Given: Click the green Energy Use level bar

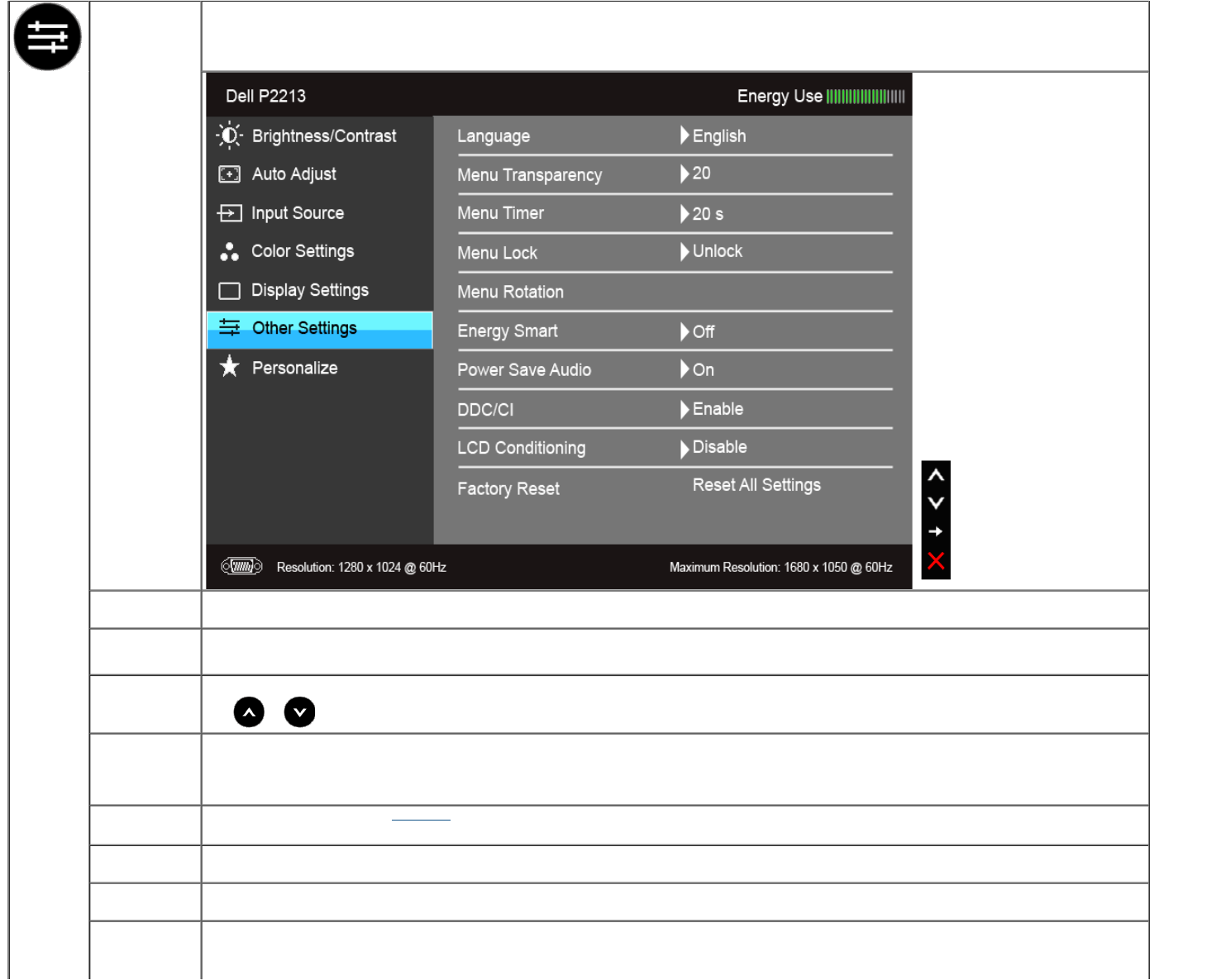Looking at the screenshot, I should tap(866, 97).
